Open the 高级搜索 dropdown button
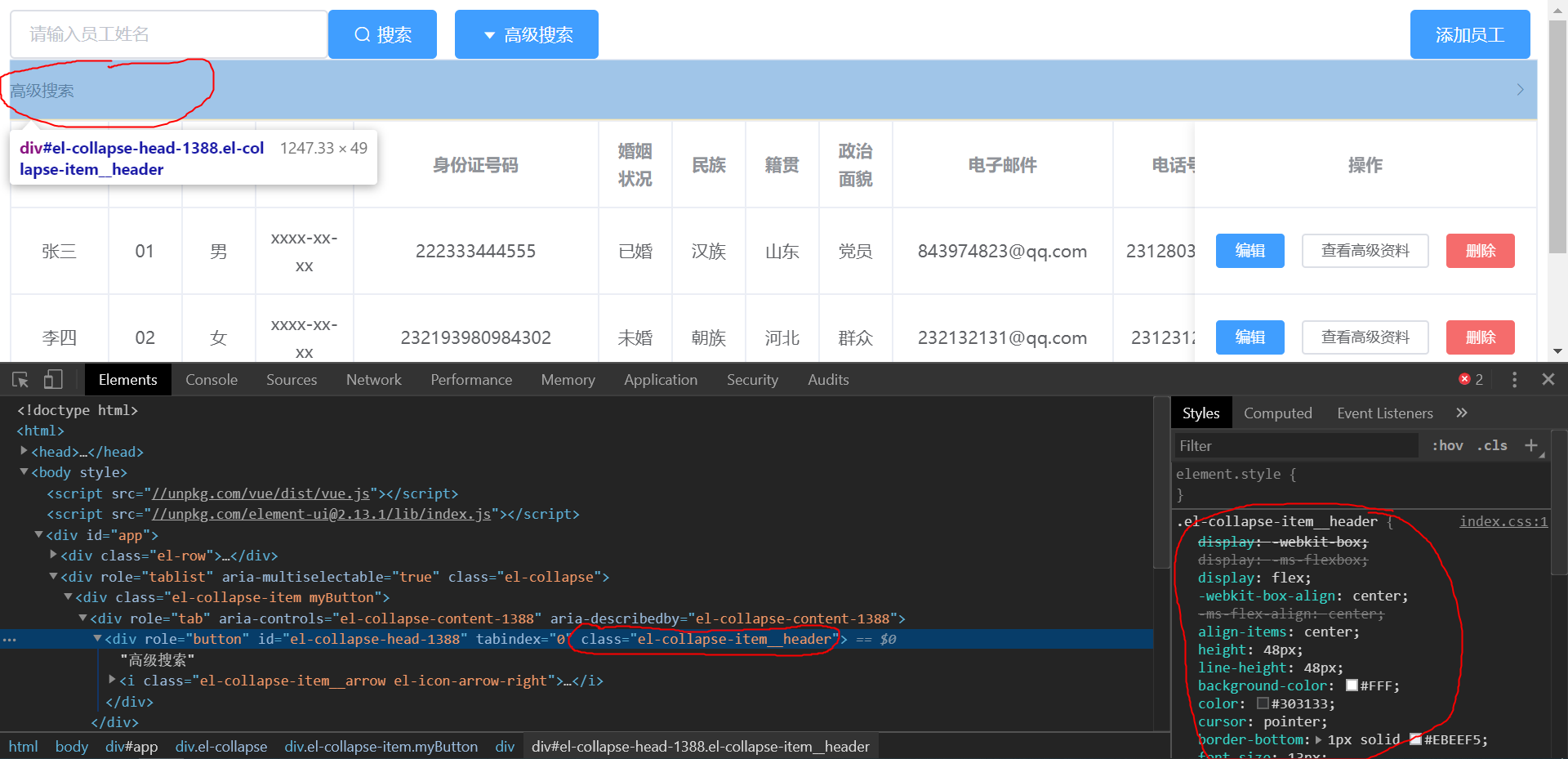 526,34
